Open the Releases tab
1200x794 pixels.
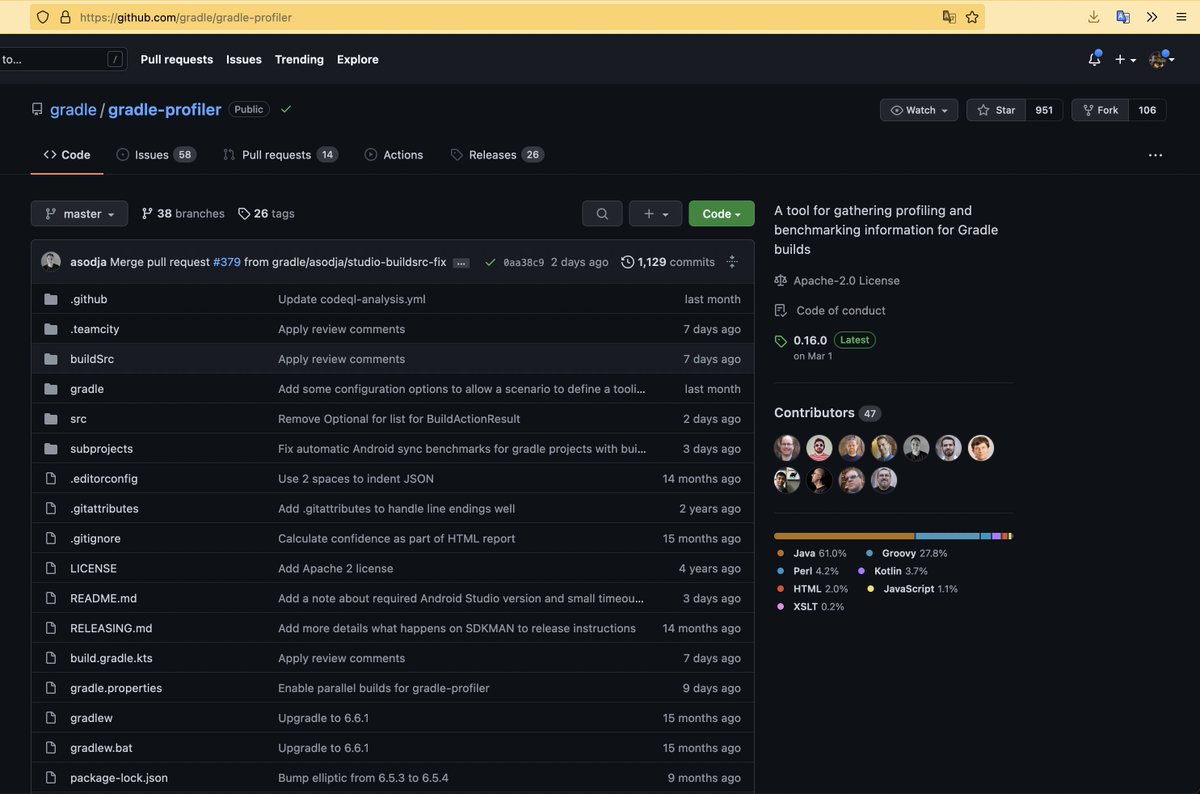tap(496, 155)
